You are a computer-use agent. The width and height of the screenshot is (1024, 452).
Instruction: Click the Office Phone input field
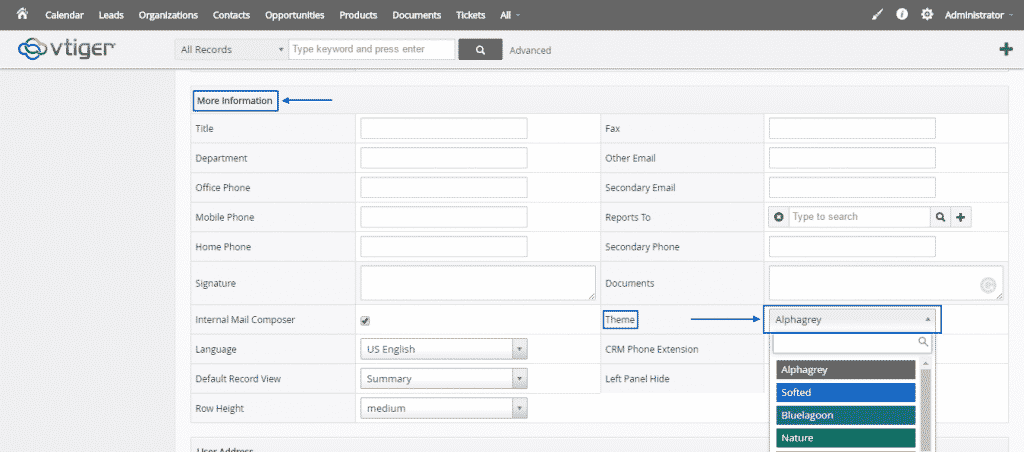coord(443,187)
